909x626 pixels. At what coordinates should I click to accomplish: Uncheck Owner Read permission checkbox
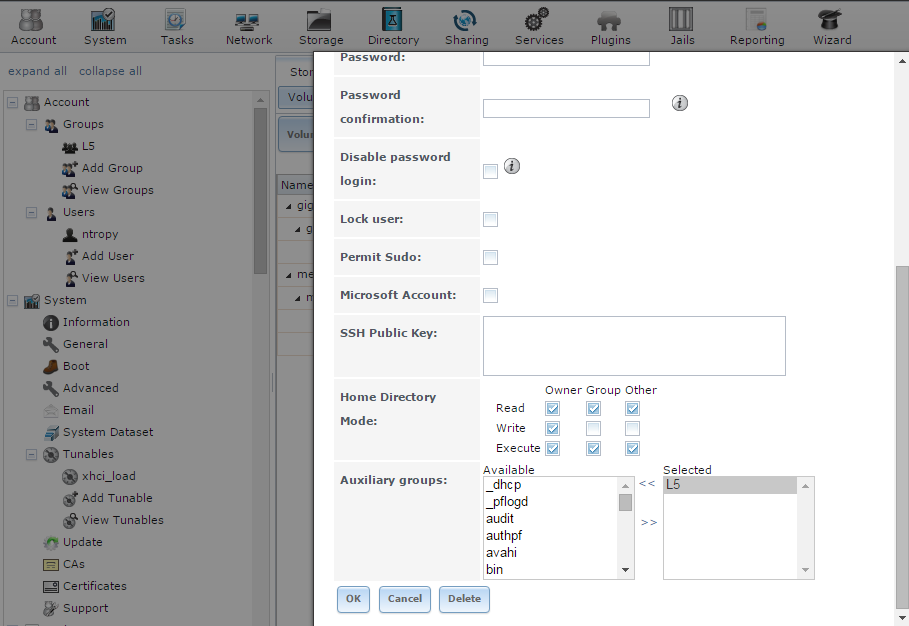click(552, 409)
